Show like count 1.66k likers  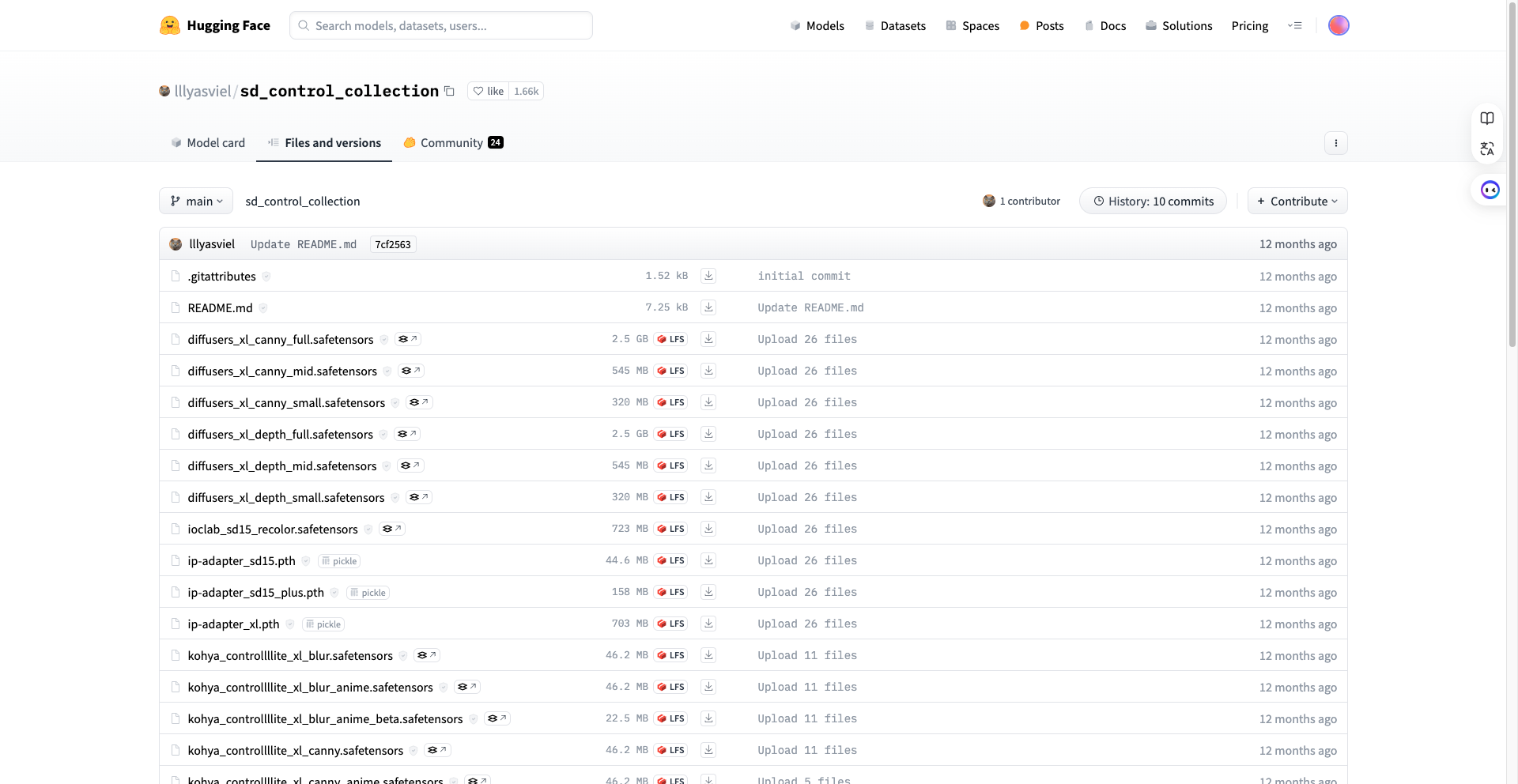pos(527,91)
